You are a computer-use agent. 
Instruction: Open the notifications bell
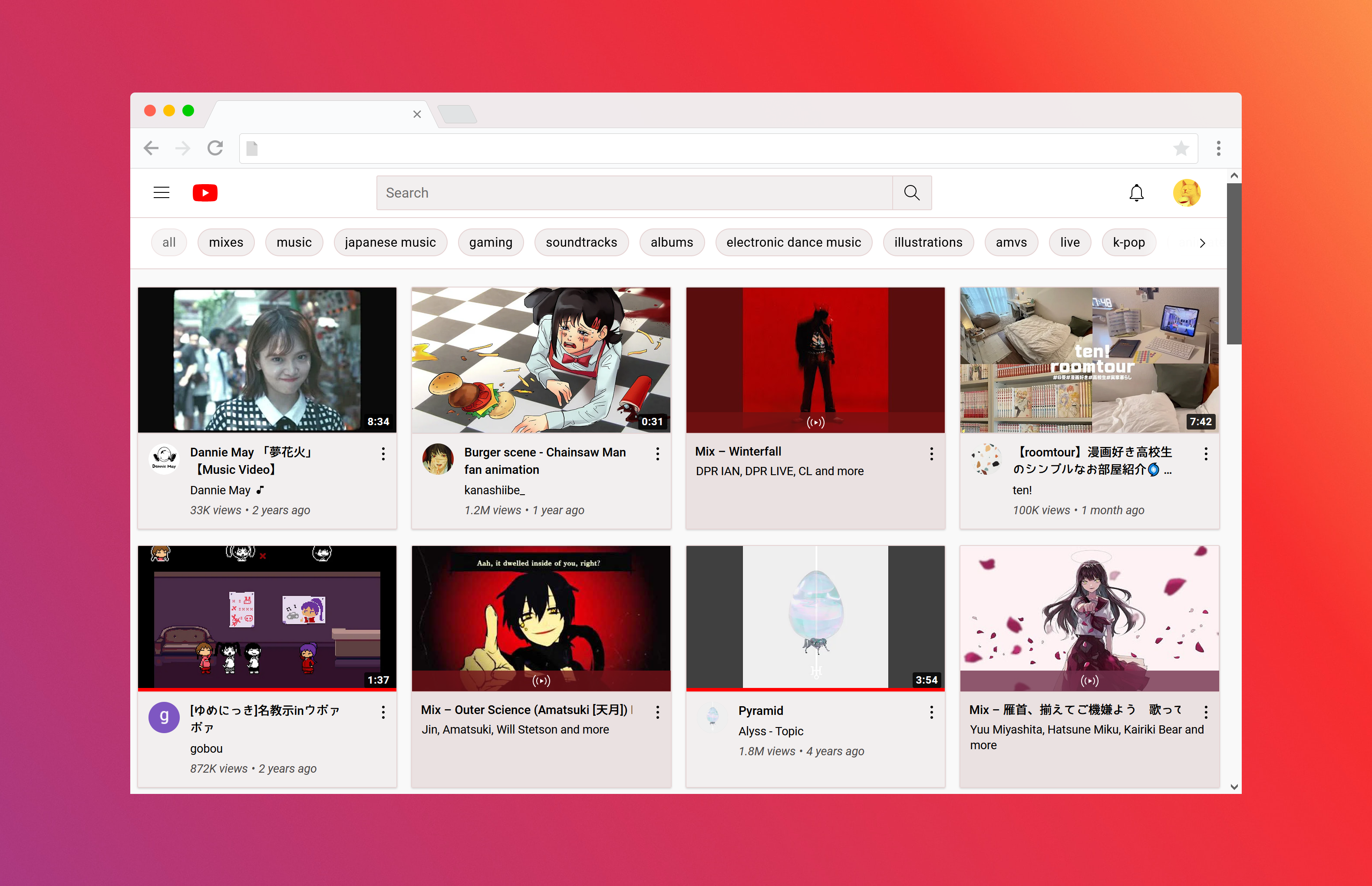(x=1136, y=193)
